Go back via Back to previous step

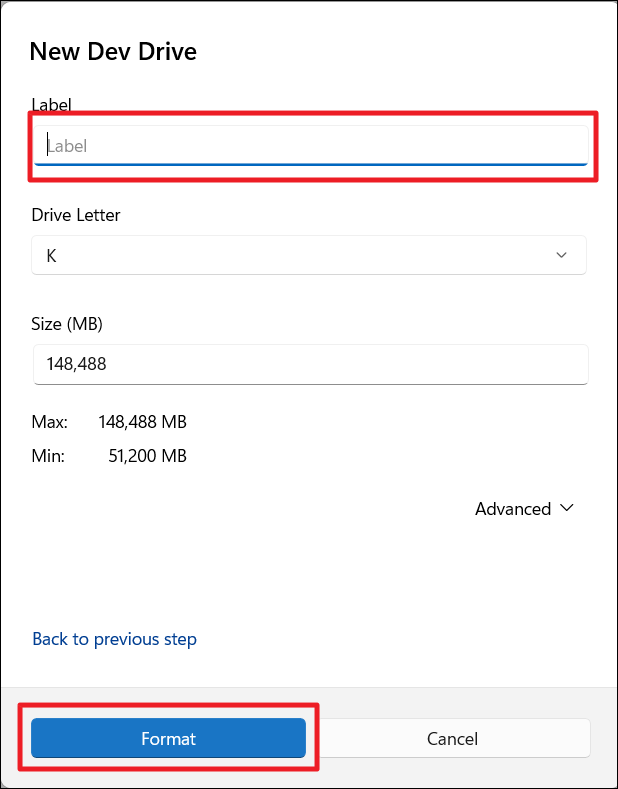click(114, 639)
